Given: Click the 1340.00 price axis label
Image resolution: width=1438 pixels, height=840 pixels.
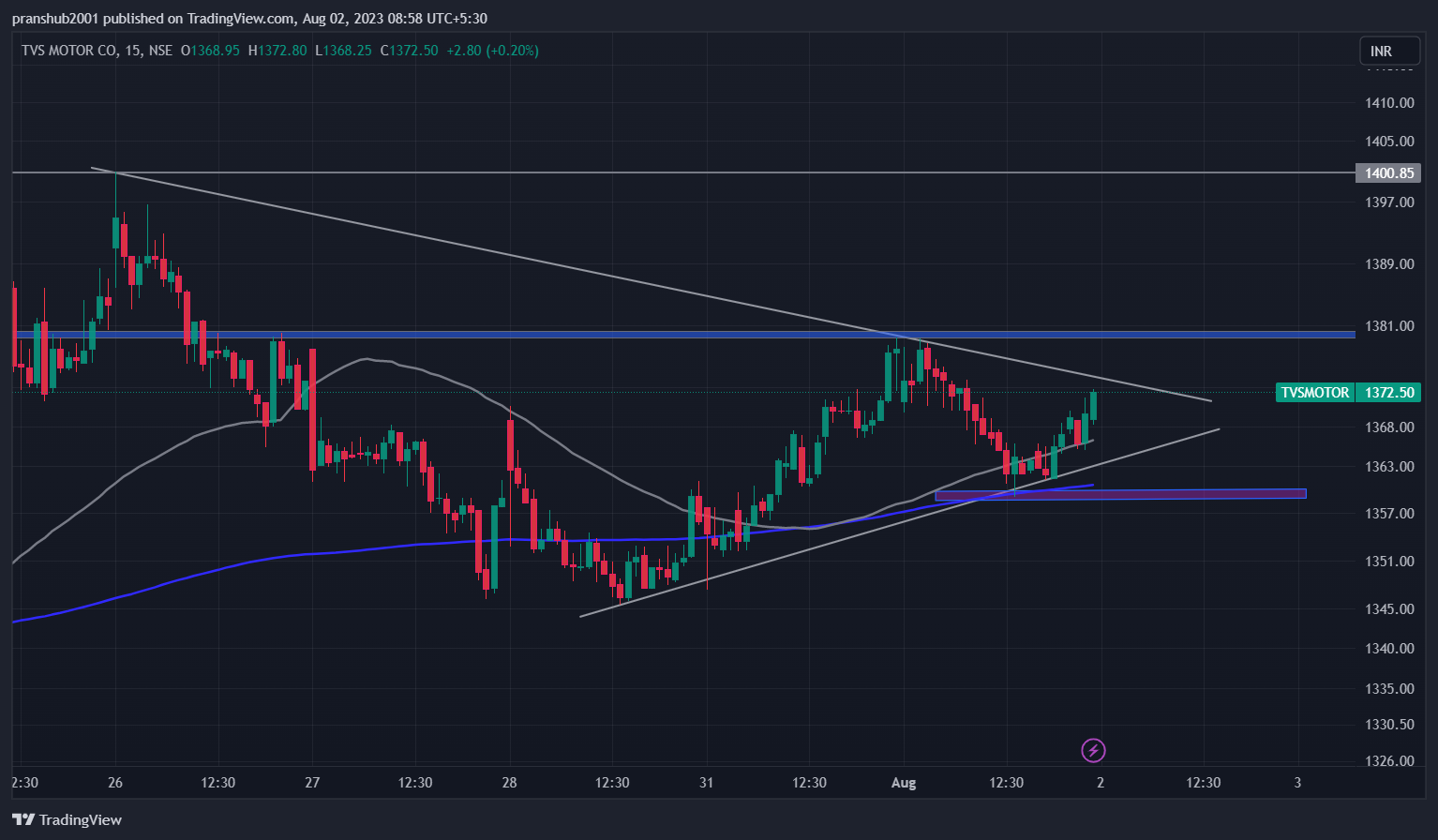Looking at the screenshot, I should 1389,649.
